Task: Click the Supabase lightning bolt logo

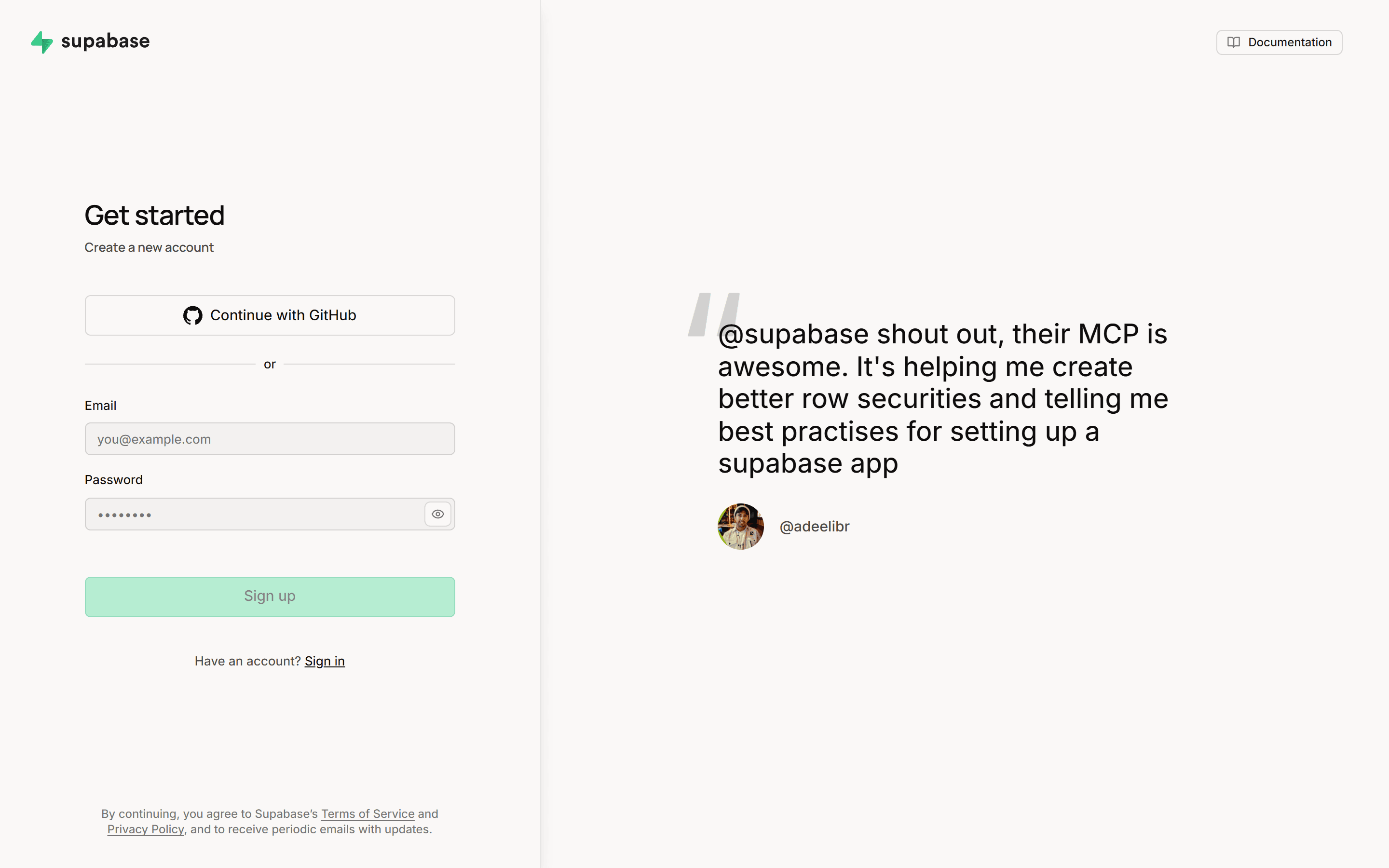Action: coord(42,42)
